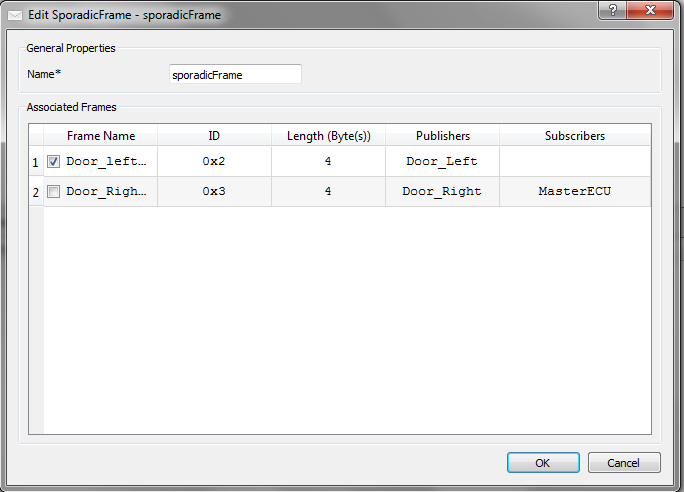The height and width of the screenshot is (492, 684).
Task: Check the Door_Righ frame checkbox
Action: tap(53, 191)
